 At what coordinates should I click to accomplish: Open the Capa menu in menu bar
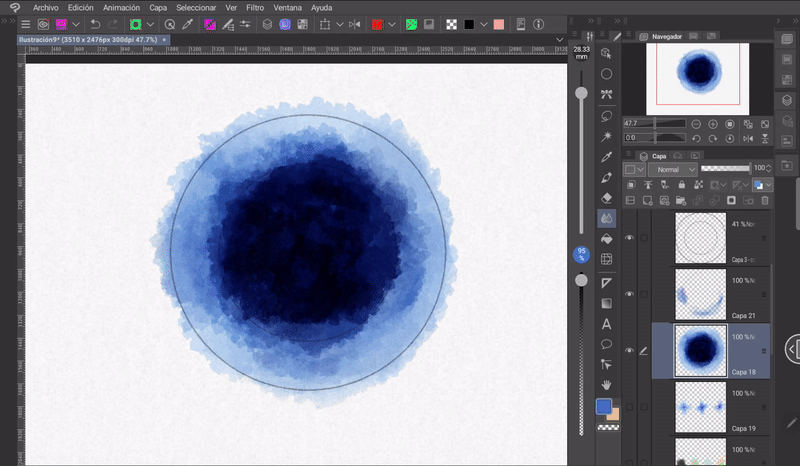point(158,7)
